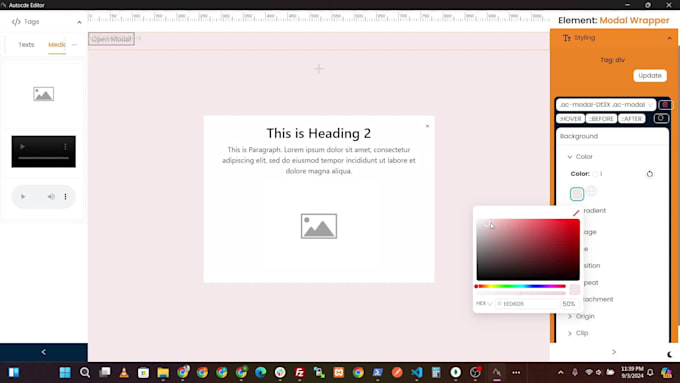Open more tabs ellipsis menu

click(75, 44)
